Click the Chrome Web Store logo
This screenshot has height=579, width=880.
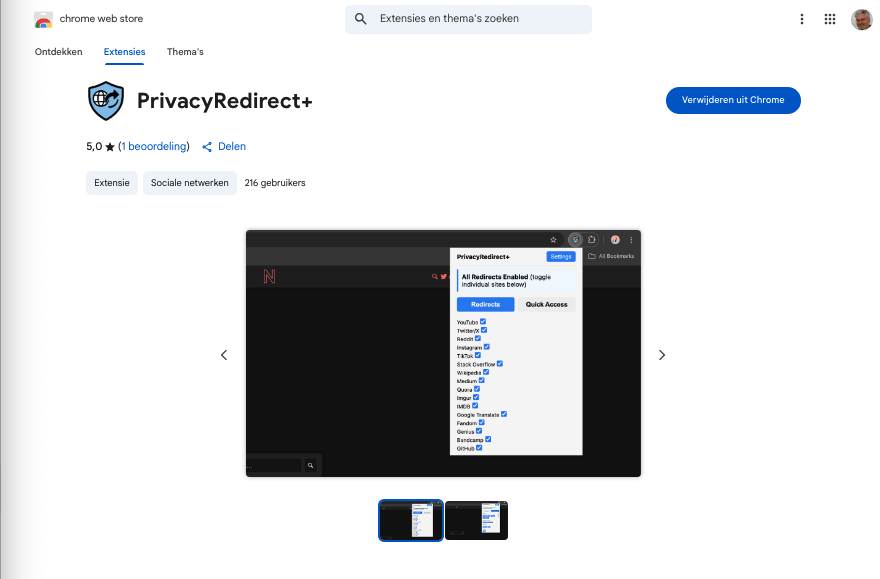[x=44, y=20]
